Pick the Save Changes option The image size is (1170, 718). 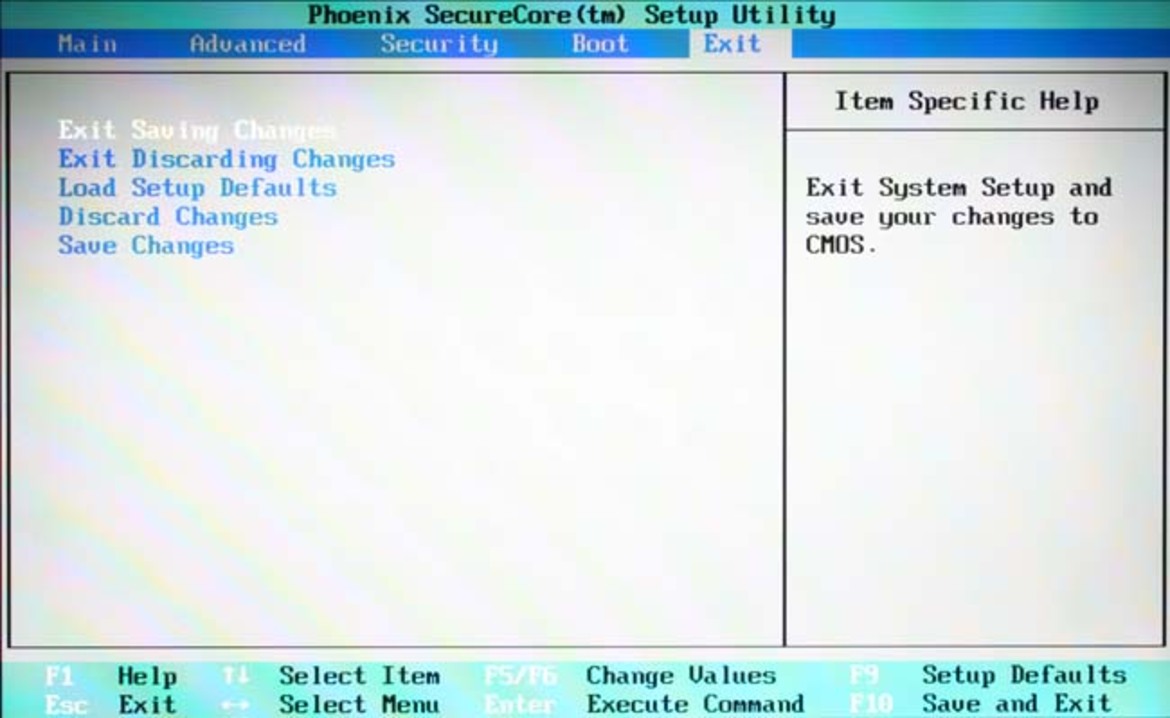(146, 246)
